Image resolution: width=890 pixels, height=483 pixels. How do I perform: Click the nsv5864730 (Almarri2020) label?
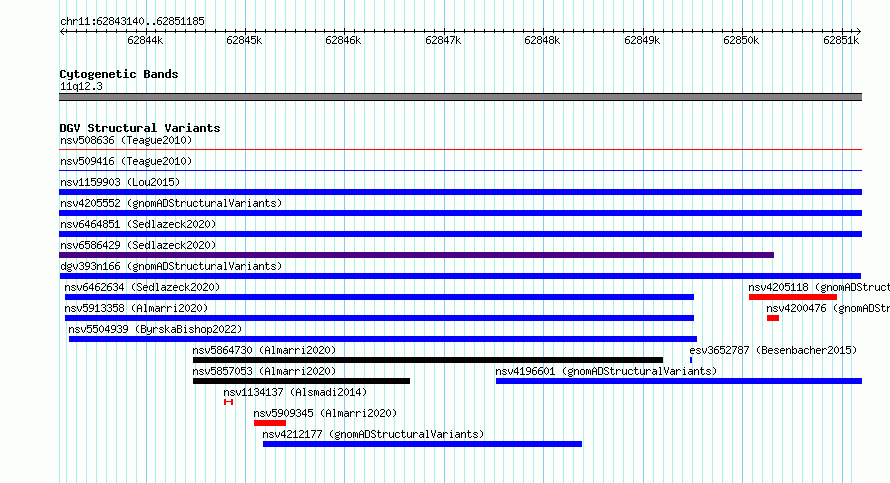click(x=264, y=350)
